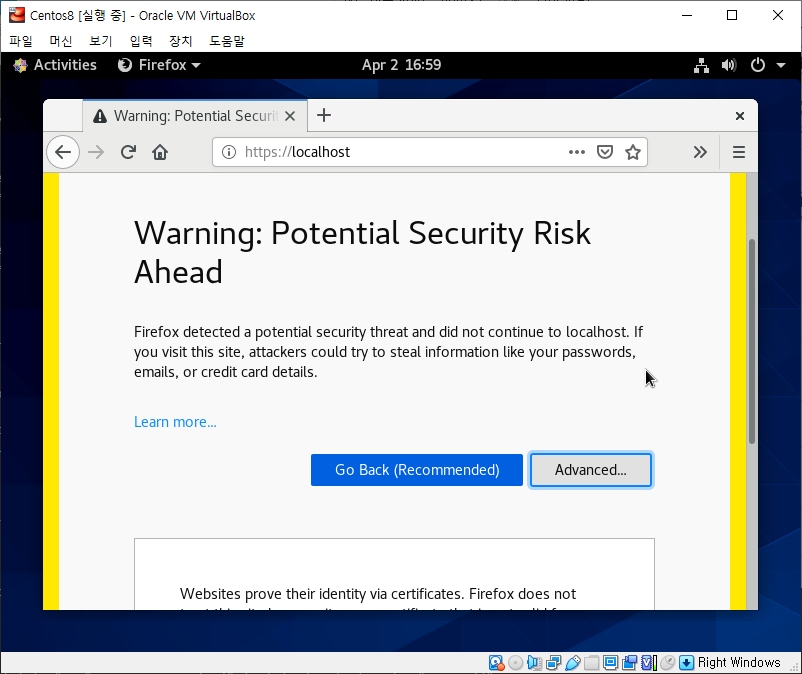The width and height of the screenshot is (802, 674).
Task: Go to the Firefox home page
Action: [160, 152]
